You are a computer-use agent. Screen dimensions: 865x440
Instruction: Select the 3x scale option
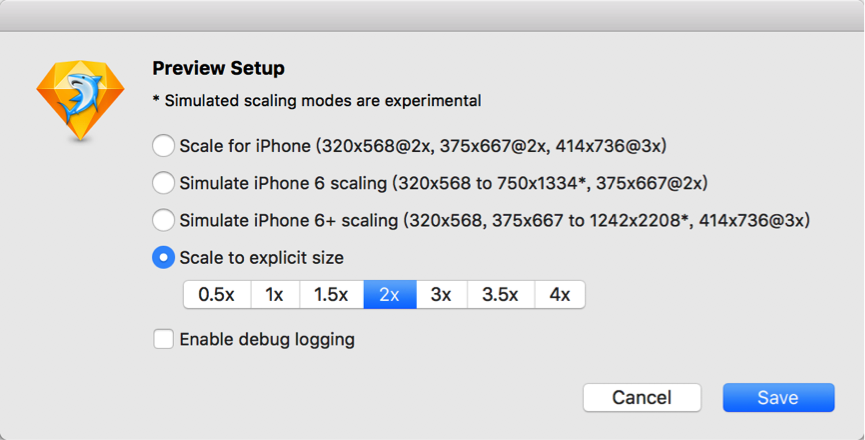point(441,295)
